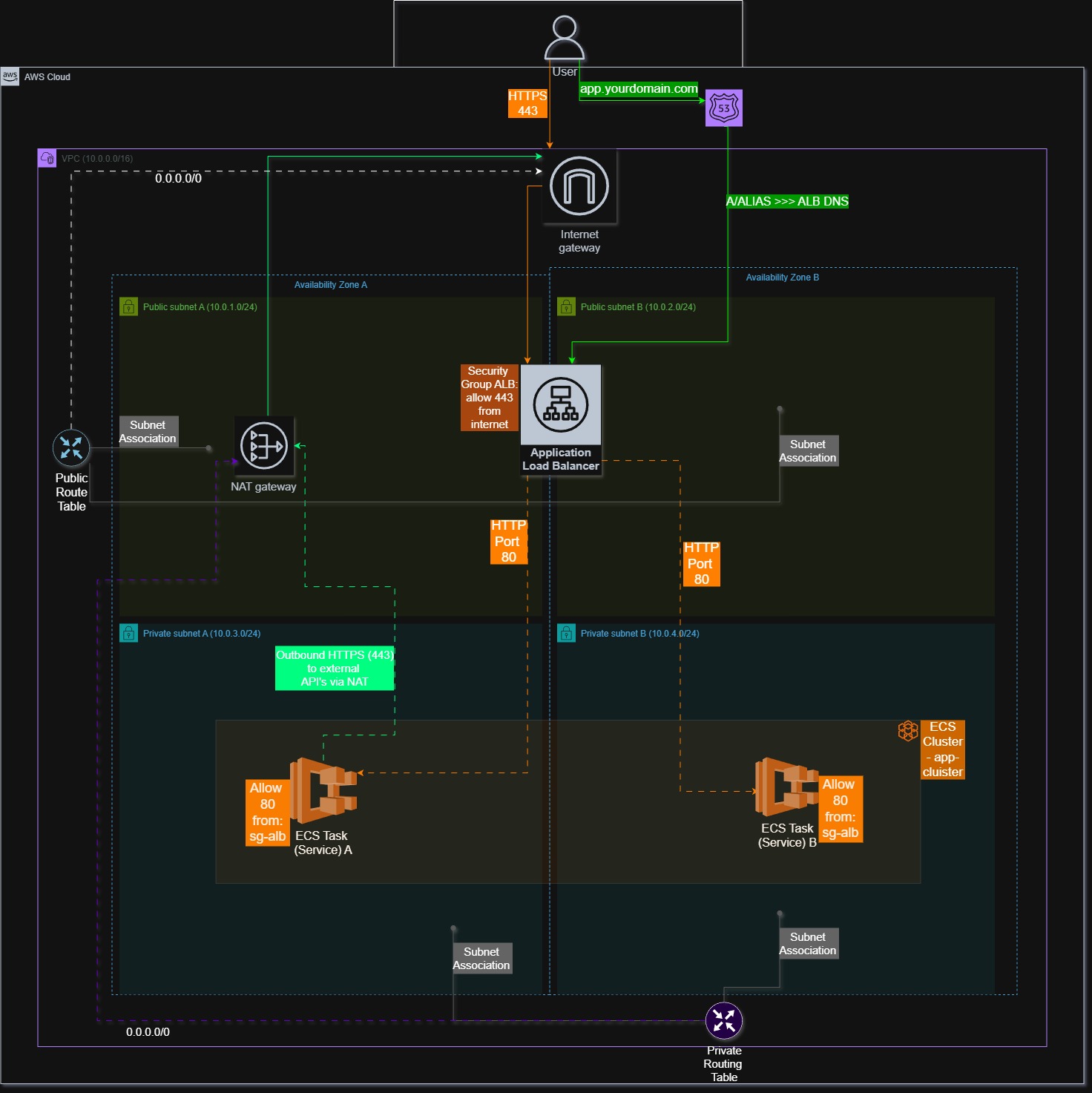Viewport: 1092px width, 1093px height.
Task: Select the Public Route Table icon
Action: (x=71, y=448)
